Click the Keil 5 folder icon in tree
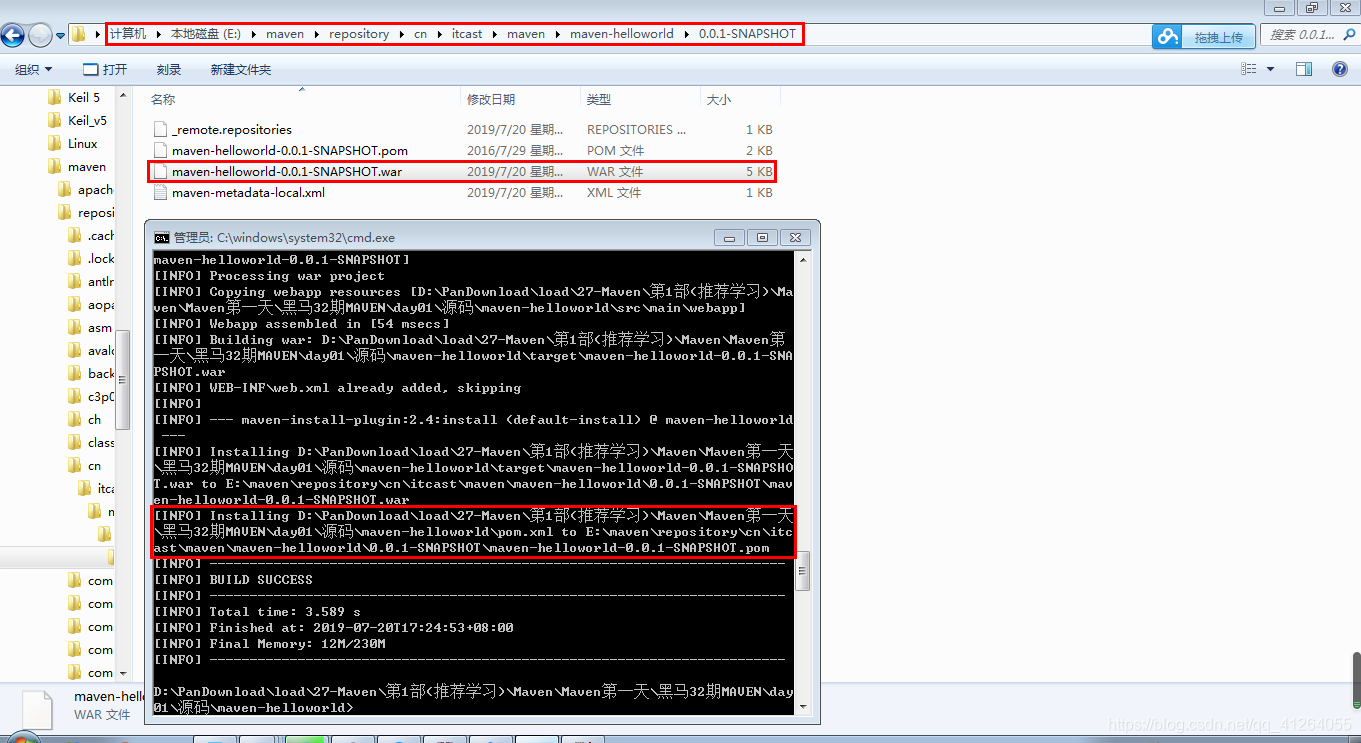 [x=55, y=98]
